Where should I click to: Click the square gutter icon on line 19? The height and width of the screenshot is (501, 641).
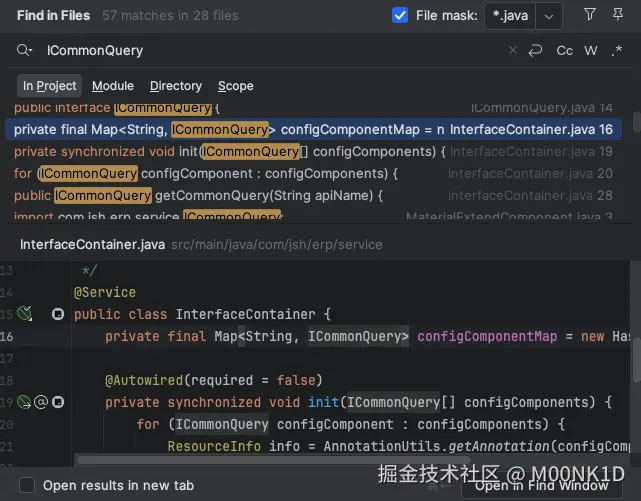point(58,402)
